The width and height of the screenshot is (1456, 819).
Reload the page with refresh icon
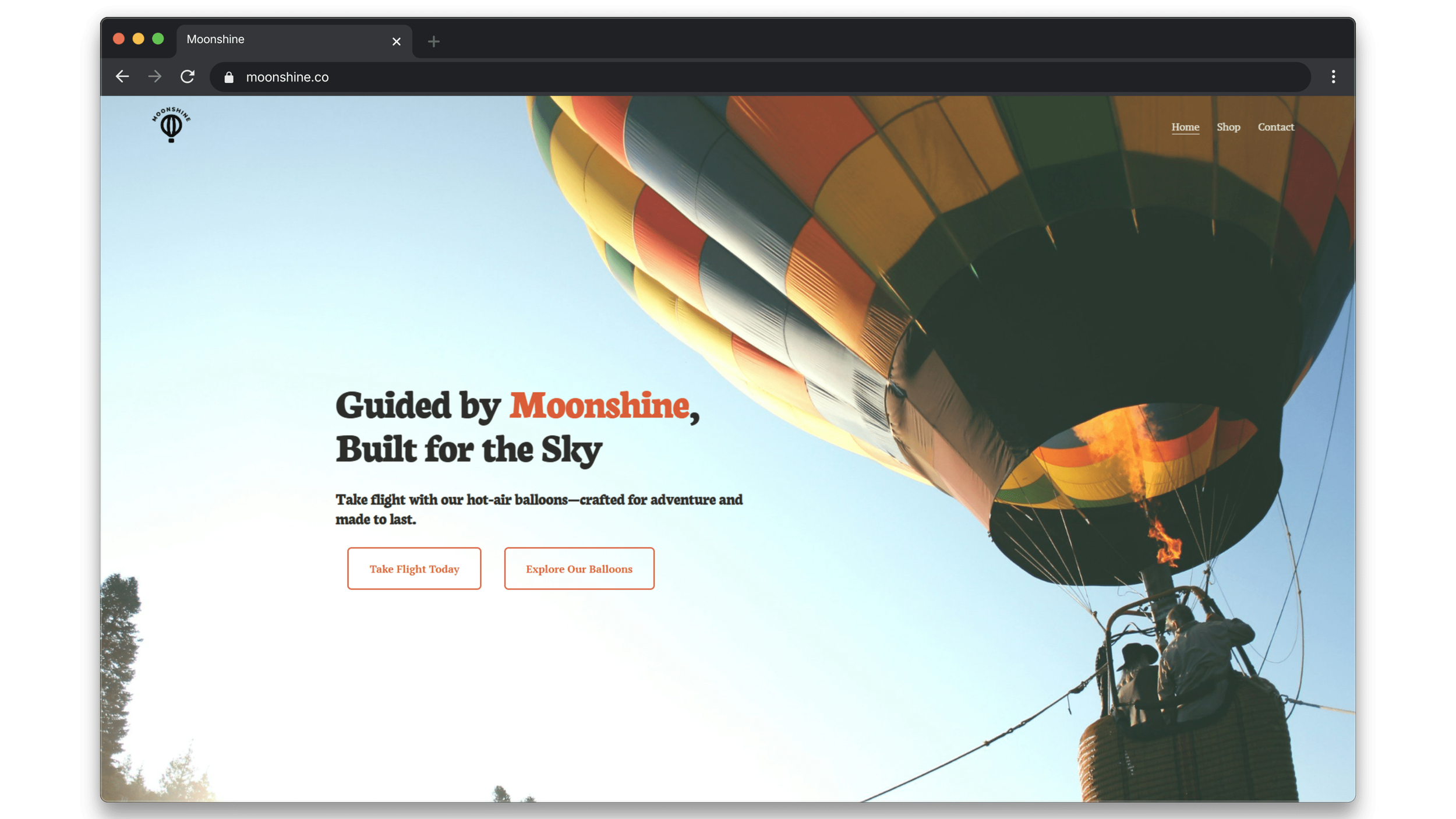click(x=187, y=76)
